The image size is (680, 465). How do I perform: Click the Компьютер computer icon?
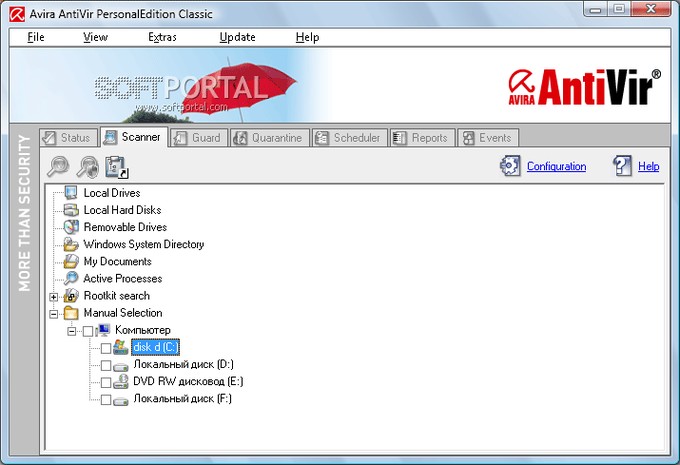pyautogui.click(x=103, y=330)
